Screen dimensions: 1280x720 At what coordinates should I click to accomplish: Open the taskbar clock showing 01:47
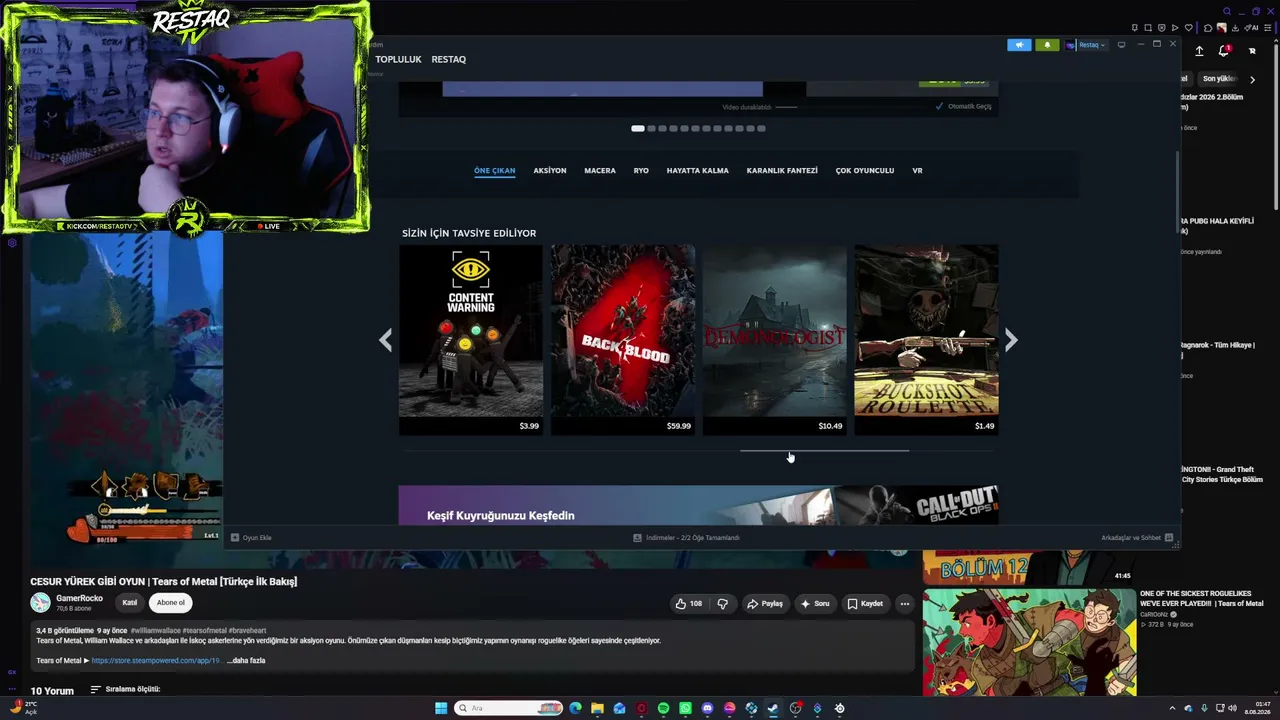pyautogui.click(x=1257, y=708)
